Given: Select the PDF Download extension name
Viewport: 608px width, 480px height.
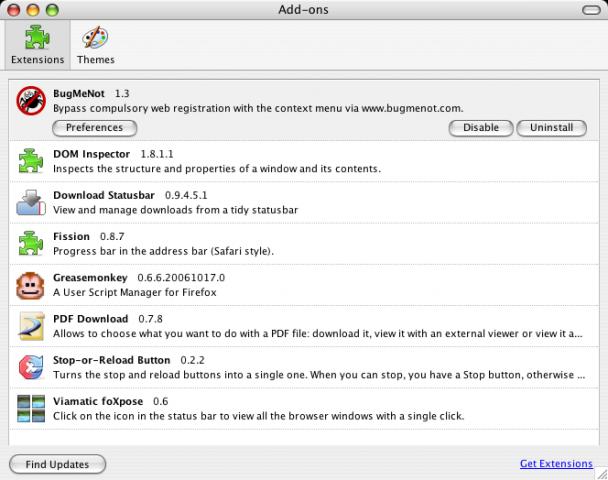Looking at the screenshot, I should coord(91,319).
